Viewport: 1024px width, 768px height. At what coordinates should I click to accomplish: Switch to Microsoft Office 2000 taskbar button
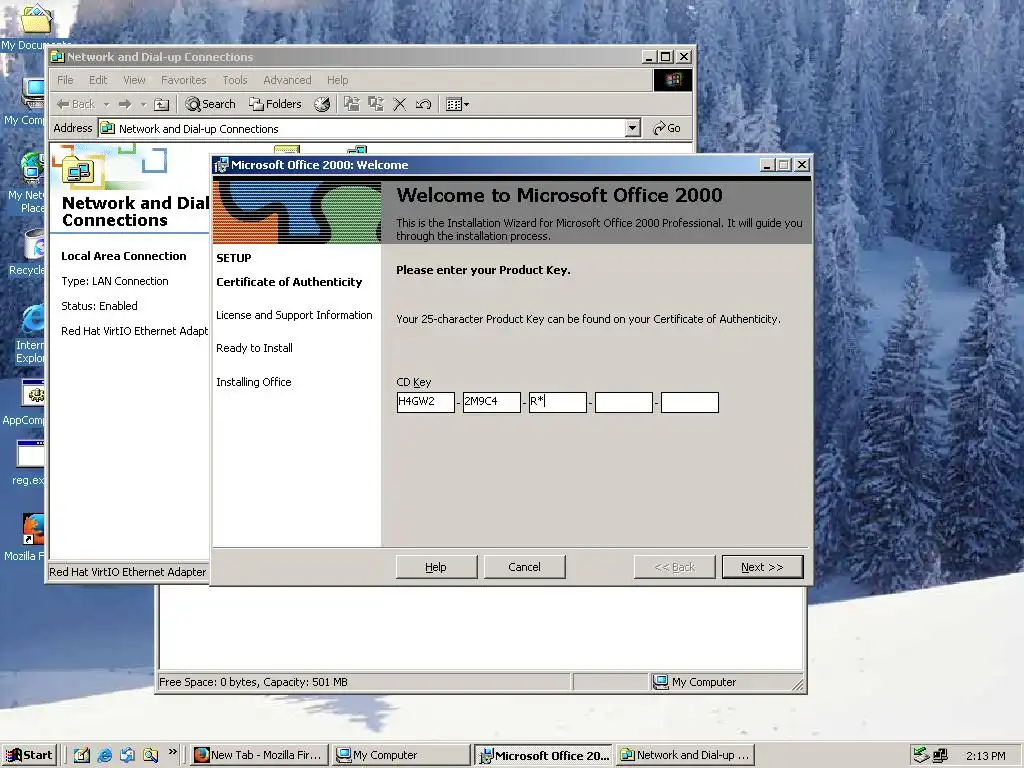pos(543,755)
